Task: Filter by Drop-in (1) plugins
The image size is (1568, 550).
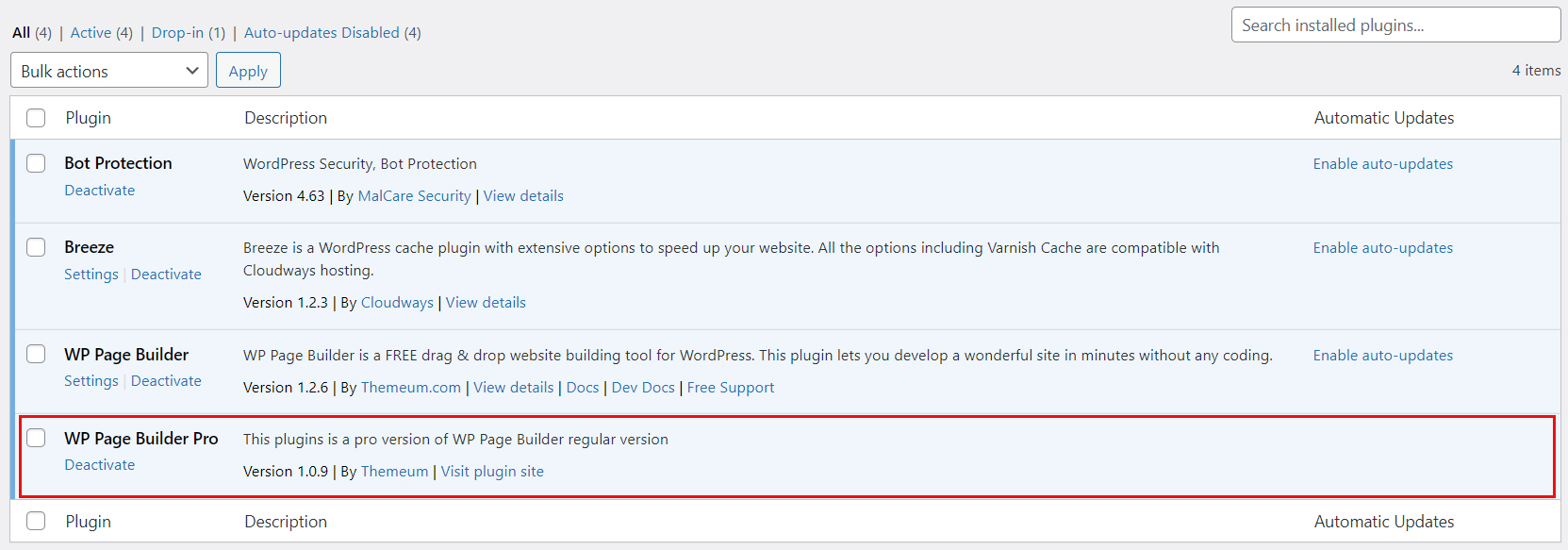Action: 189,33
